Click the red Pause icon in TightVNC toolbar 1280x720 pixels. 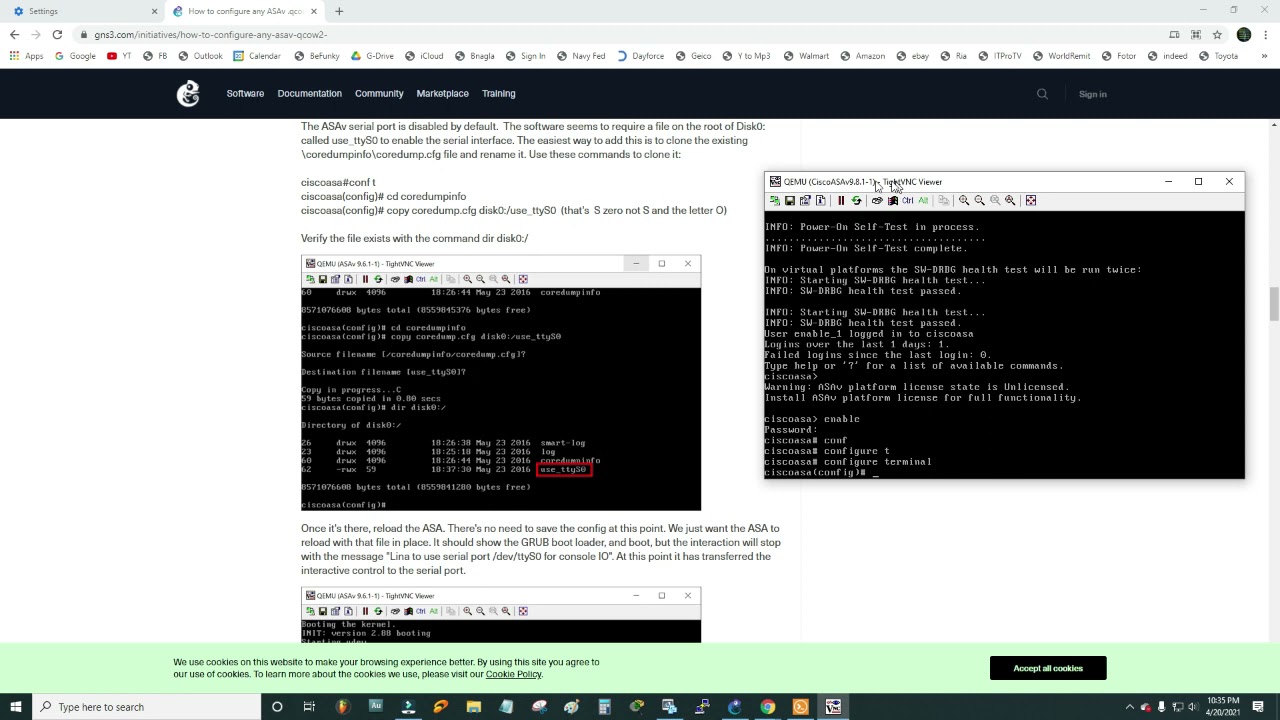[x=840, y=201]
